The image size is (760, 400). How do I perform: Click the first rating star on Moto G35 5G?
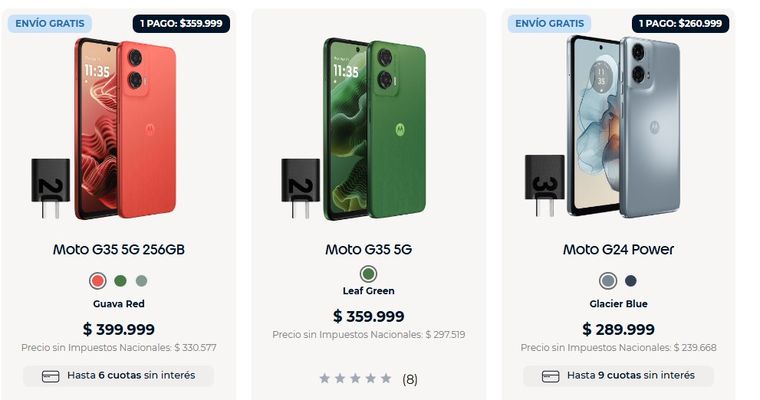(324, 379)
